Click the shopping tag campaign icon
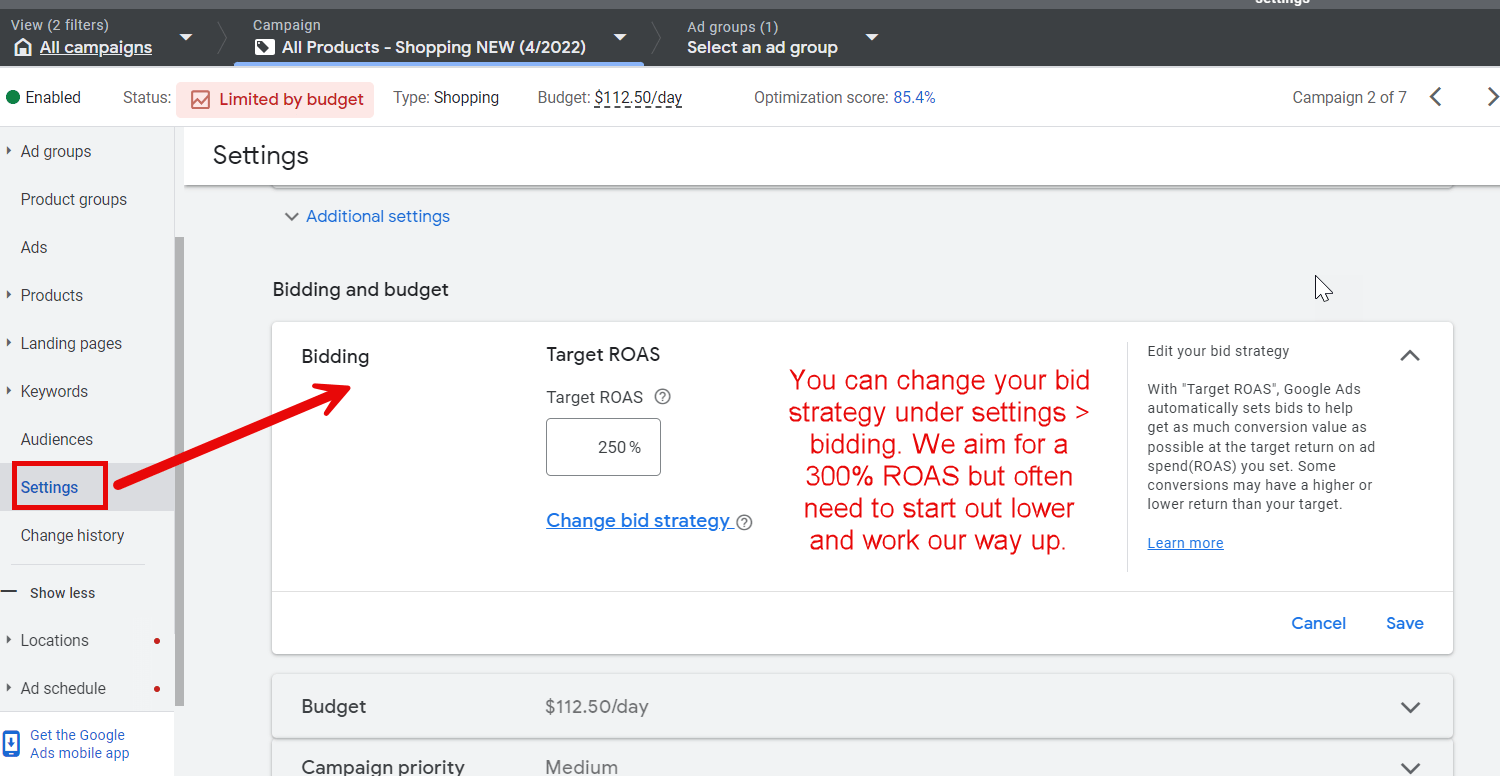Viewport: 1500px width, 776px height. coord(264,48)
